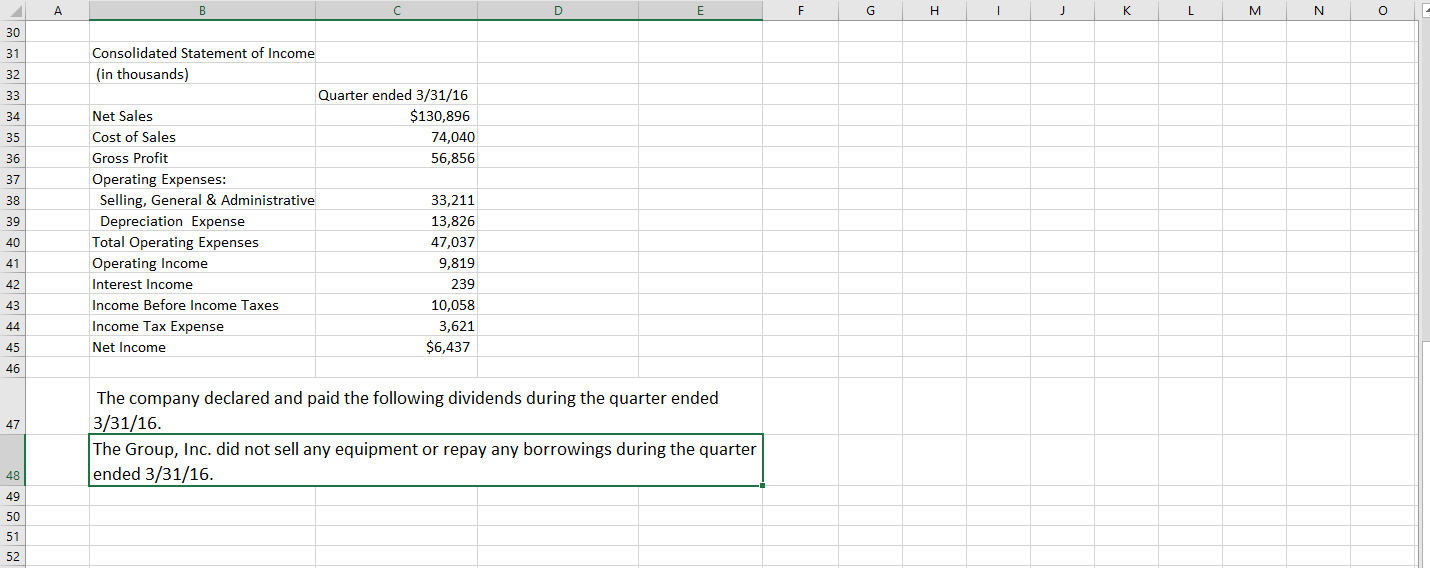The image size is (1430, 568).
Task: Select the 13,826 value cell
Action: click(x=396, y=221)
